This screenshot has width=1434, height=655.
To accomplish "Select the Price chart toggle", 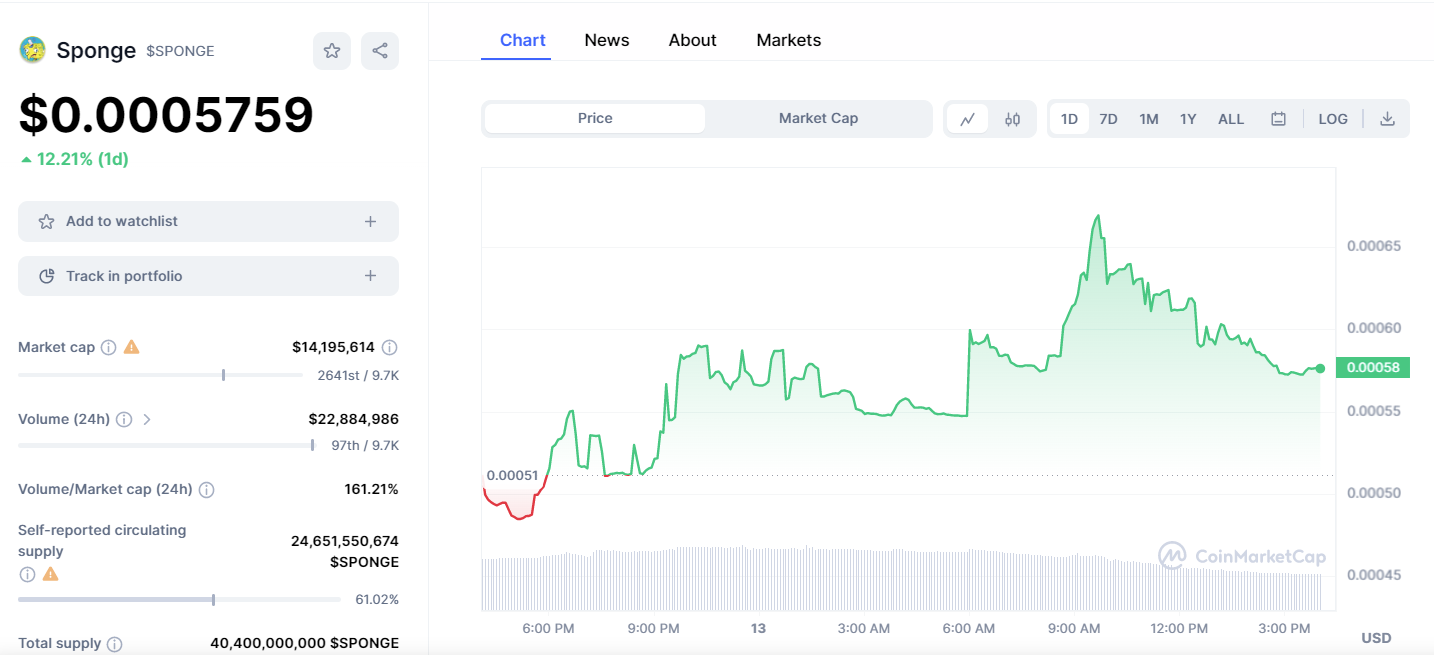I will coord(595,118).
